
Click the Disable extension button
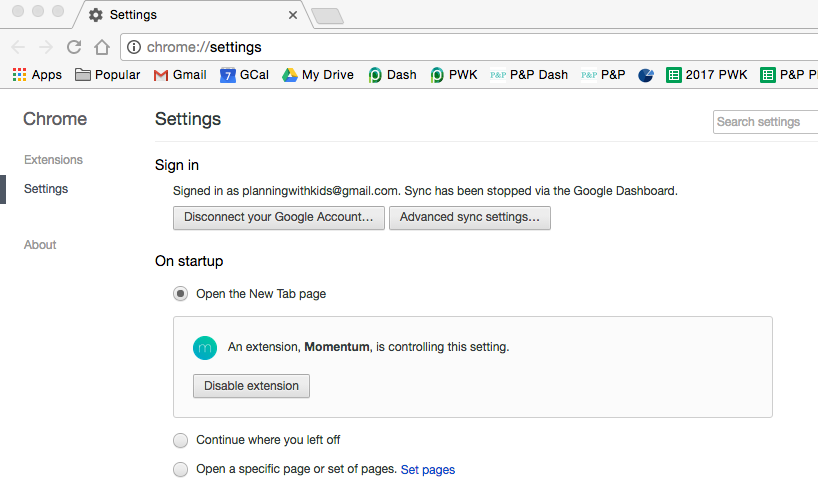[x=251, y=386]
